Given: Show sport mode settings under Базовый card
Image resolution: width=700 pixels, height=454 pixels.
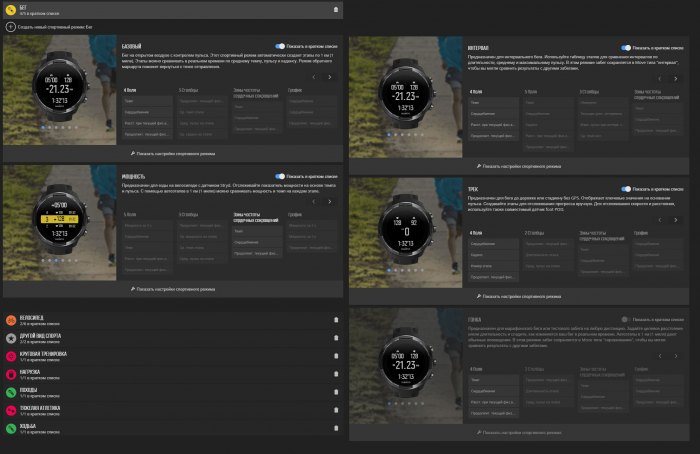Looking at the screenshot, I should 173,154.
